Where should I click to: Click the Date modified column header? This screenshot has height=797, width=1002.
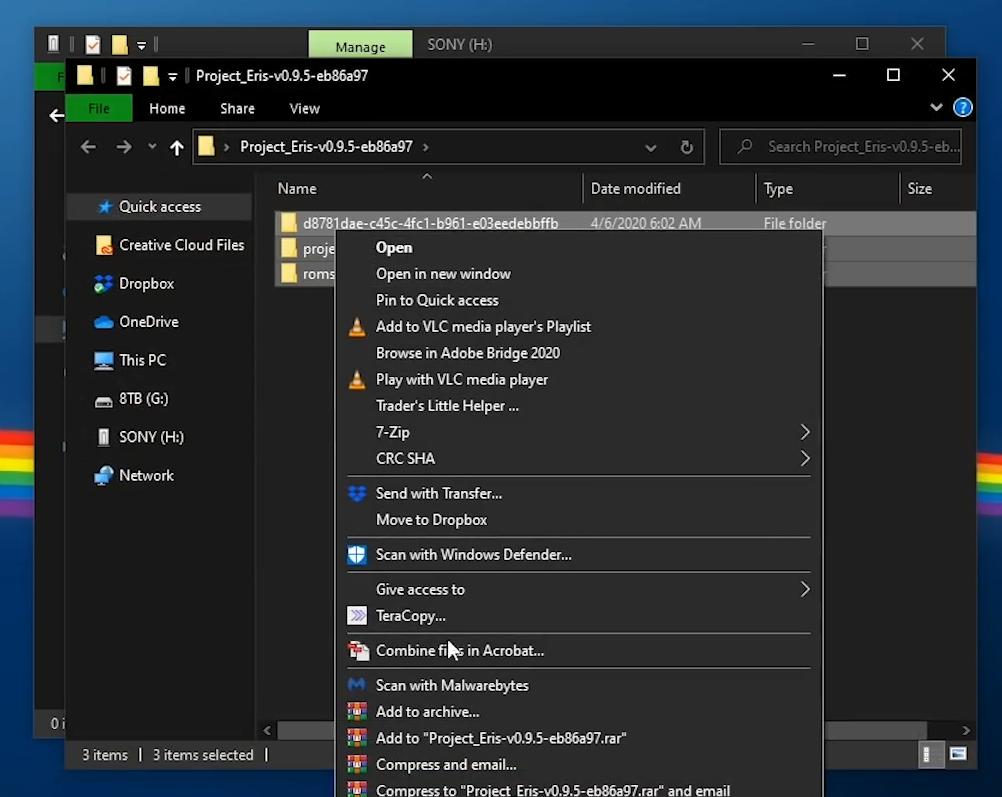(x=636, y=189)
